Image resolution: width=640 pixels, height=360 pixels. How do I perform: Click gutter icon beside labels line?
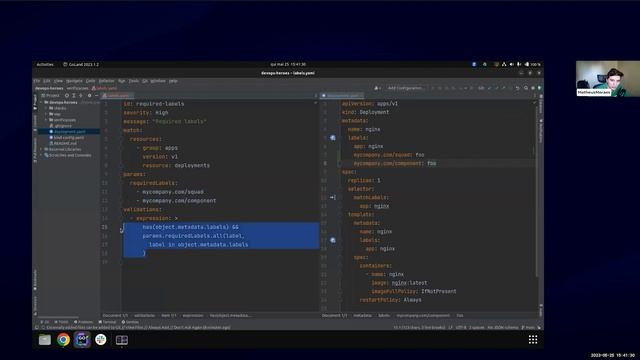[333, 138]
